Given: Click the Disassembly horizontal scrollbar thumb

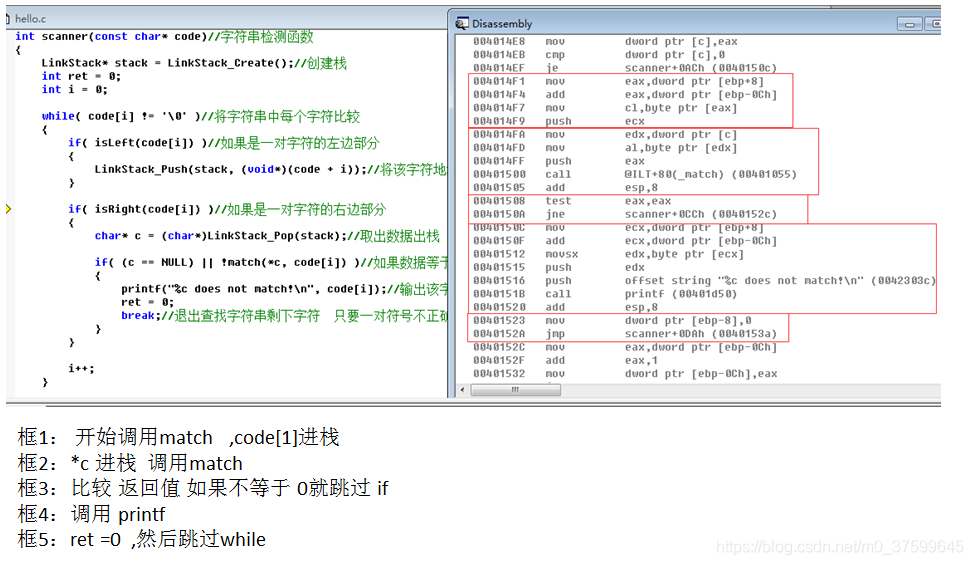Looking at the screenshot, I should (515, 390).
